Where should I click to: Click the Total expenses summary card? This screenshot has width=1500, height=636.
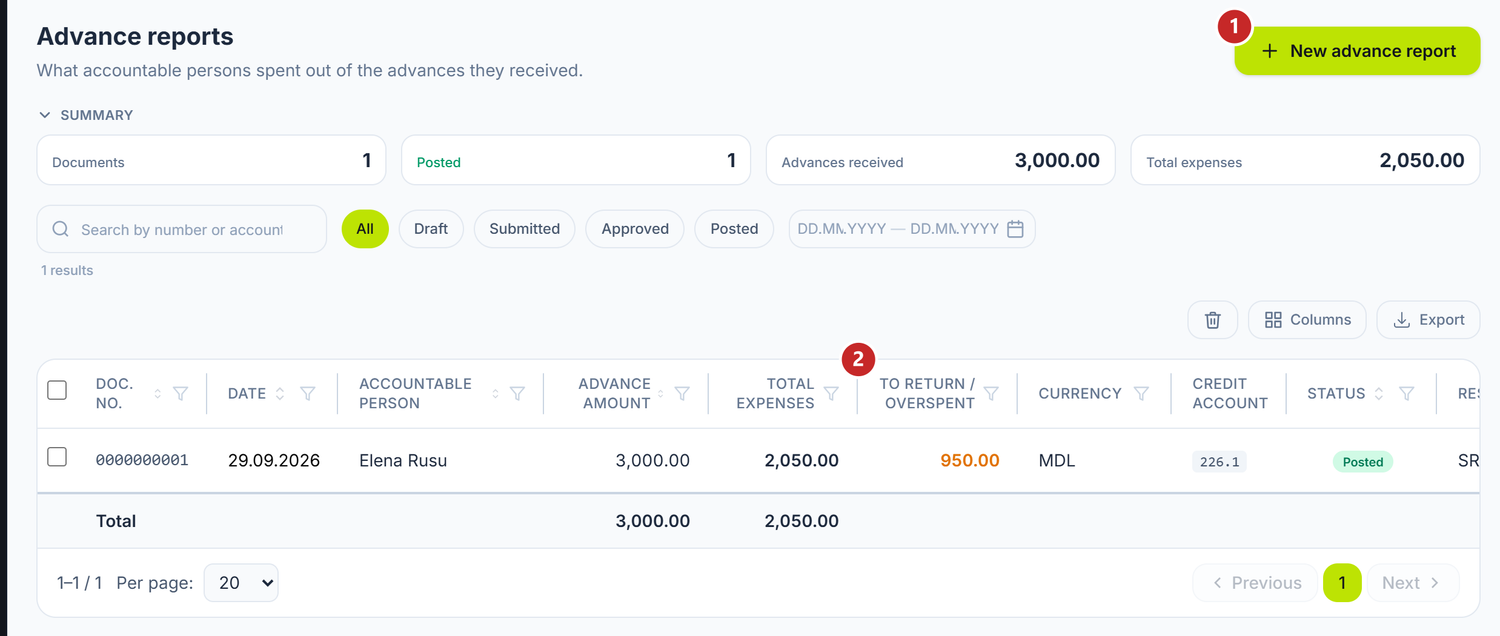(x=1305, y=160)
